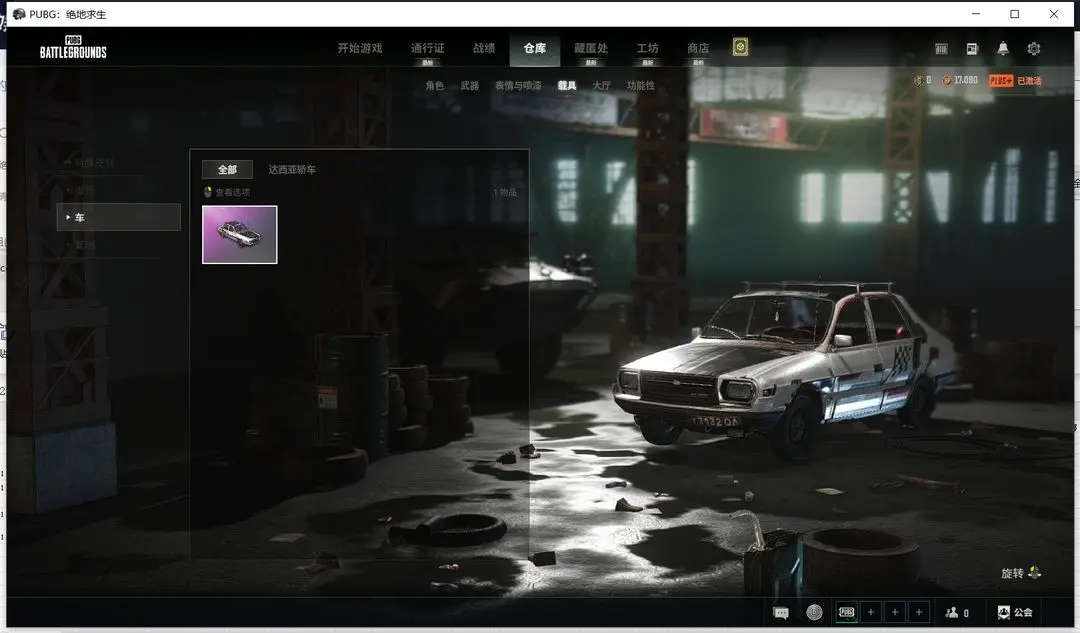Screen dimensions: 1080x633
Task: Open settings with the gear icon
Action: pyautogui.click(x=1034, y=48)
